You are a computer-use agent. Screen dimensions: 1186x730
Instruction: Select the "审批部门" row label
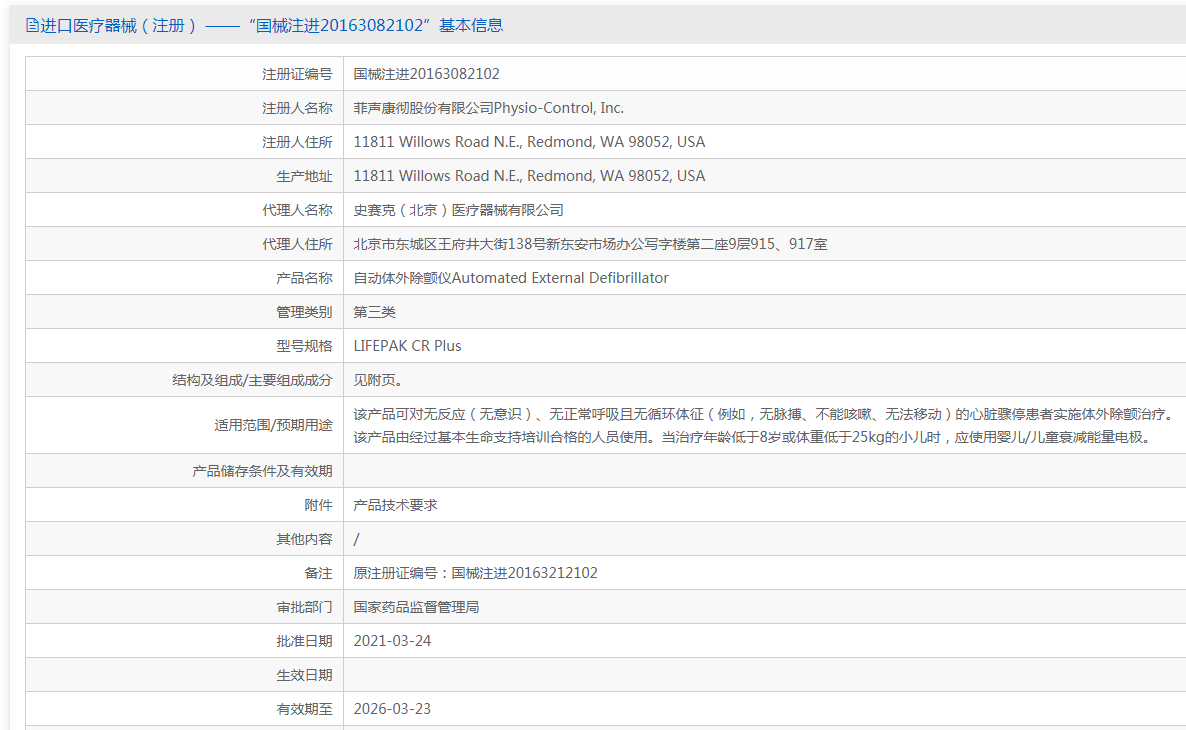tap(304, 607)
